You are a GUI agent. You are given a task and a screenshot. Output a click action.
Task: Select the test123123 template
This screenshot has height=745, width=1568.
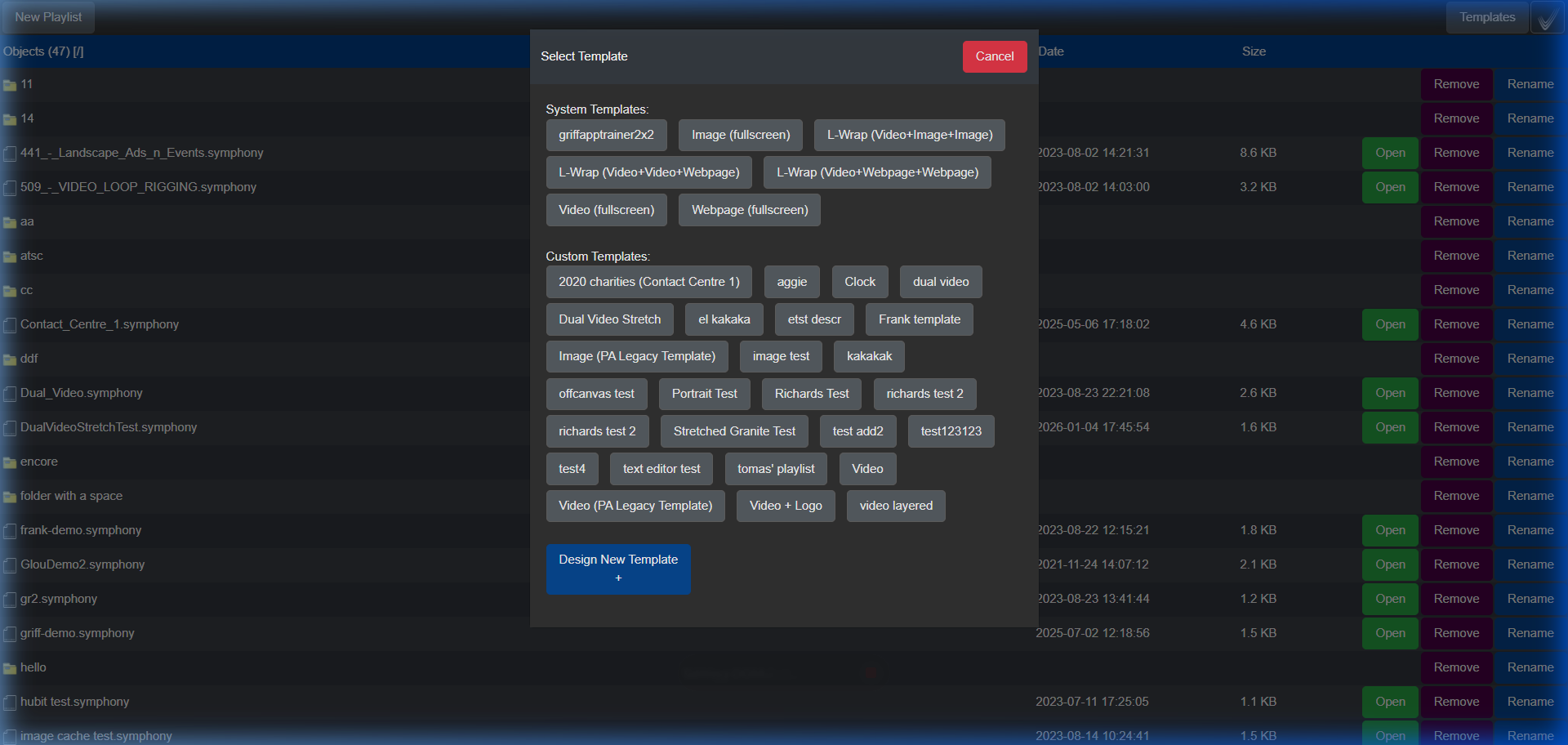[x=951, y=431]
